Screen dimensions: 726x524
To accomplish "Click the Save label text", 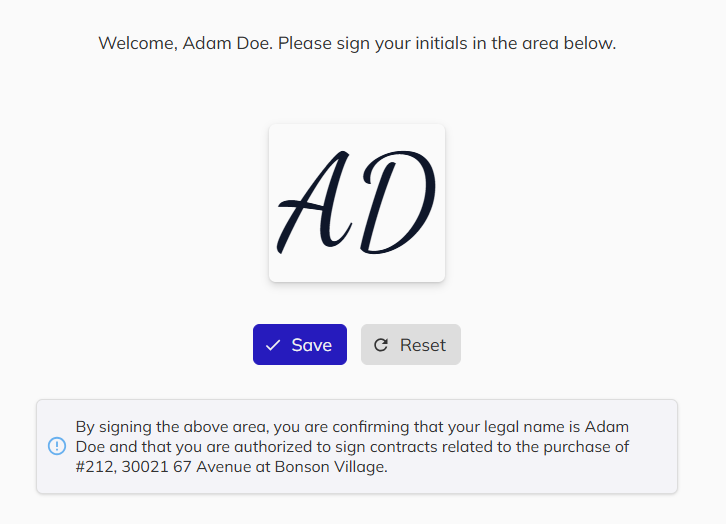I will point(311,345).
